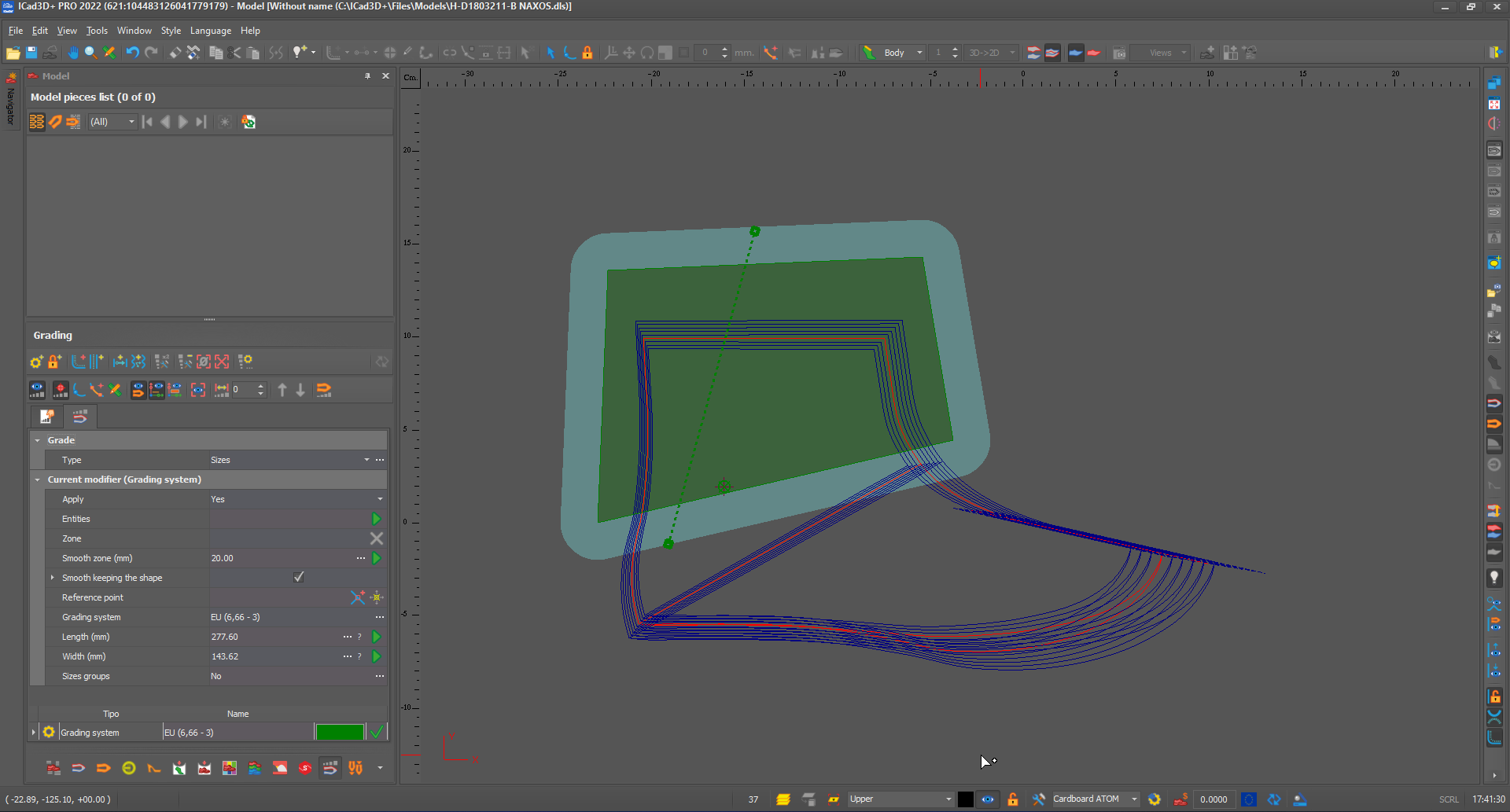
Task: Toggle layer visibility eye in status bar
Action: pos(988,799)
